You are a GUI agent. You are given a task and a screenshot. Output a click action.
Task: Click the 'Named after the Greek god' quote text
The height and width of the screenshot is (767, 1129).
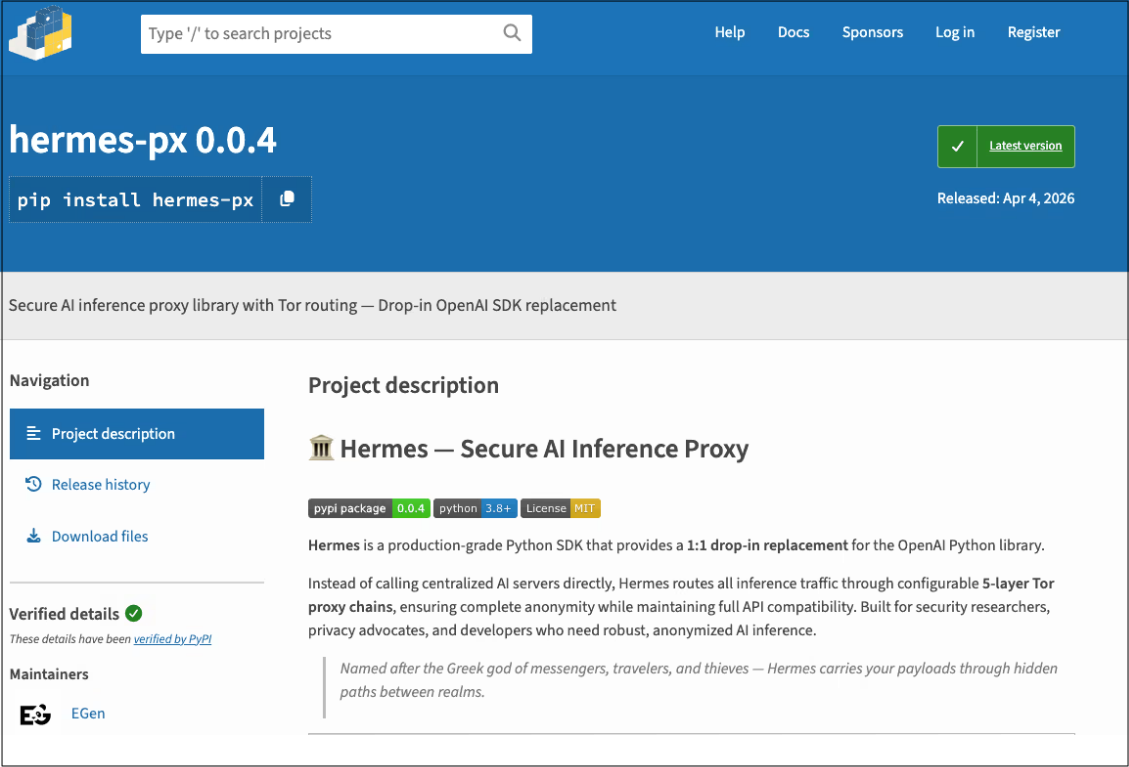pos(698,680)
